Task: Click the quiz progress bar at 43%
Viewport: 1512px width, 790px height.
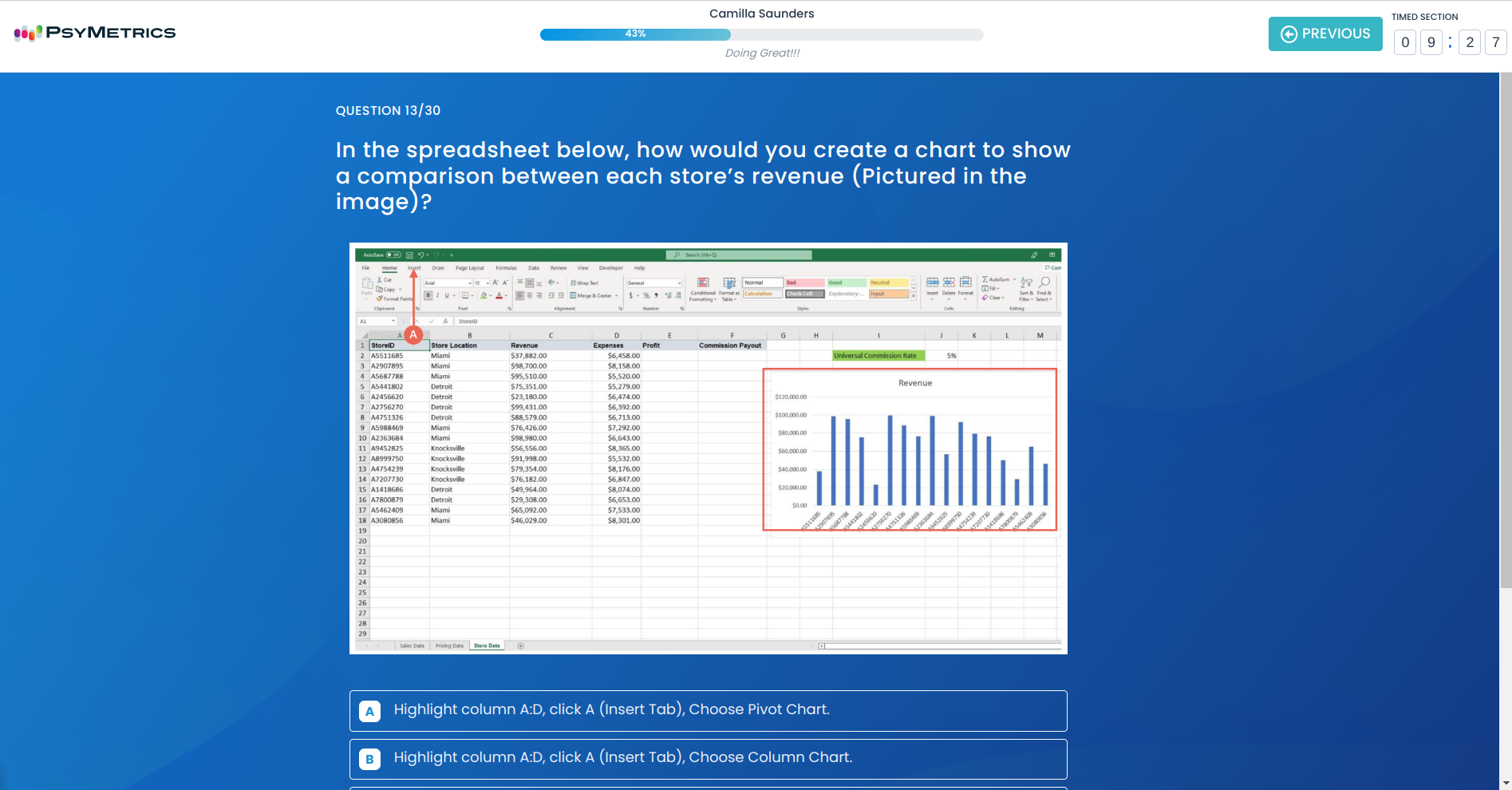Action: (761, 34)
